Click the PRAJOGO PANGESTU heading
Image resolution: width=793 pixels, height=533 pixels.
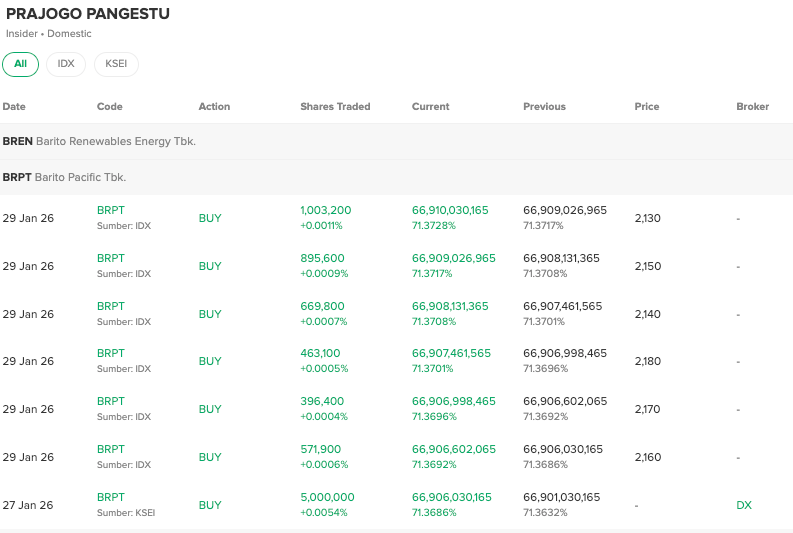[x=88, y=14]
